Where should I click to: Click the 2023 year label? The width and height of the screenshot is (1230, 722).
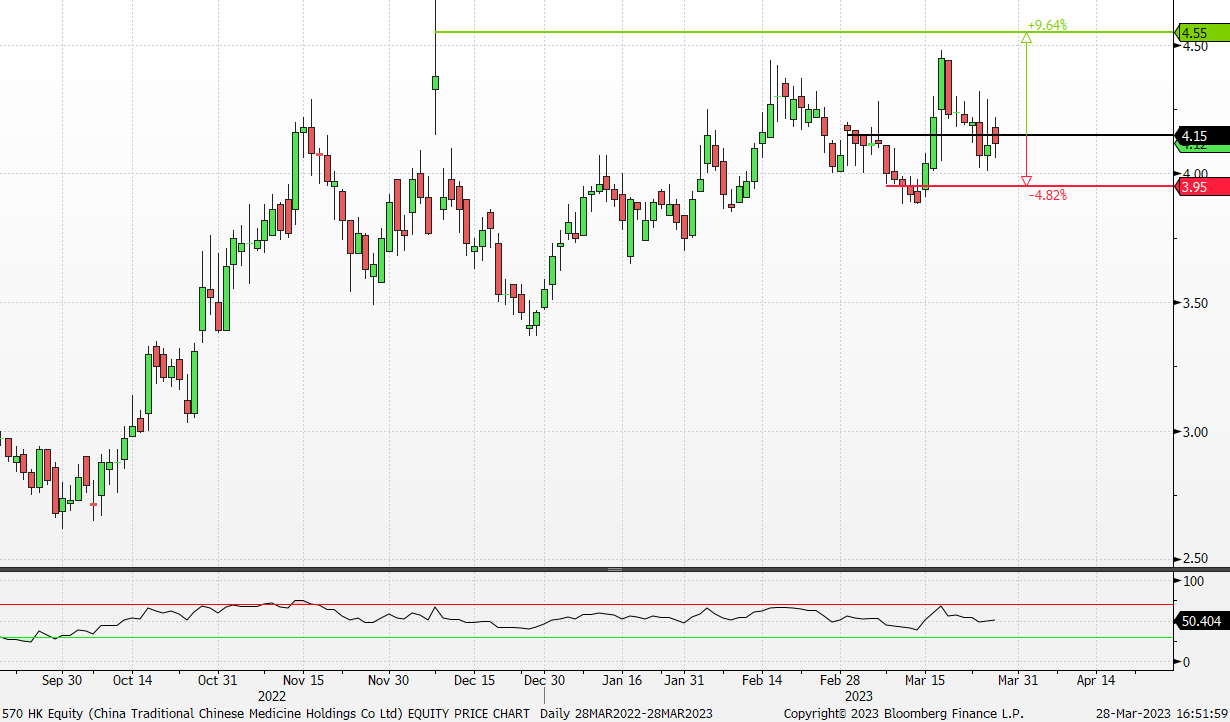859,696
